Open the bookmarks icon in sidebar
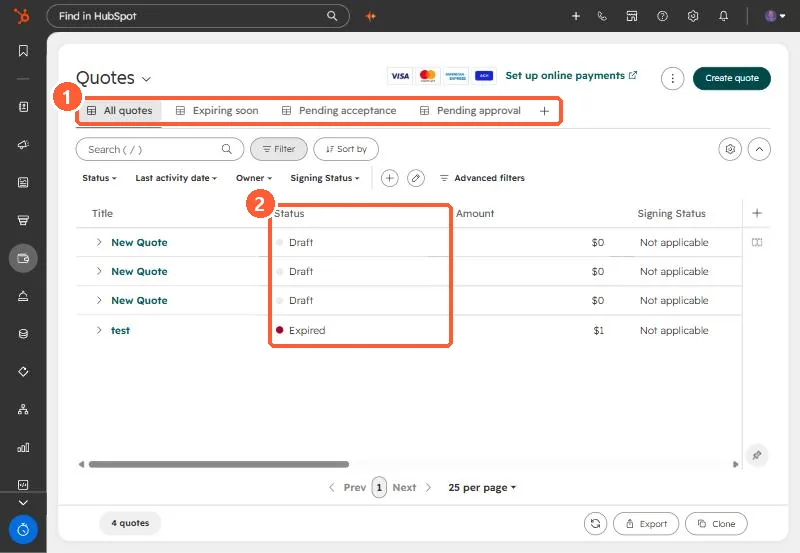 (x=23, y=51)
